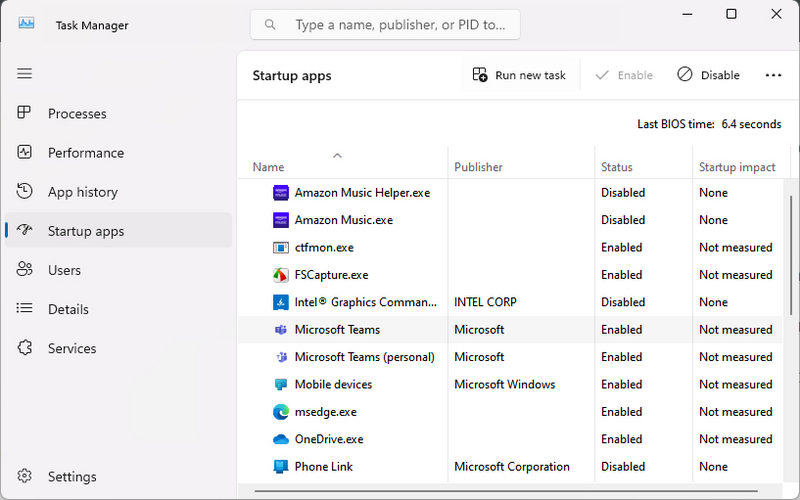The width and height of the screenshot is (800, 500).
Task: Open the Settings gear icon
Action: 24,476
